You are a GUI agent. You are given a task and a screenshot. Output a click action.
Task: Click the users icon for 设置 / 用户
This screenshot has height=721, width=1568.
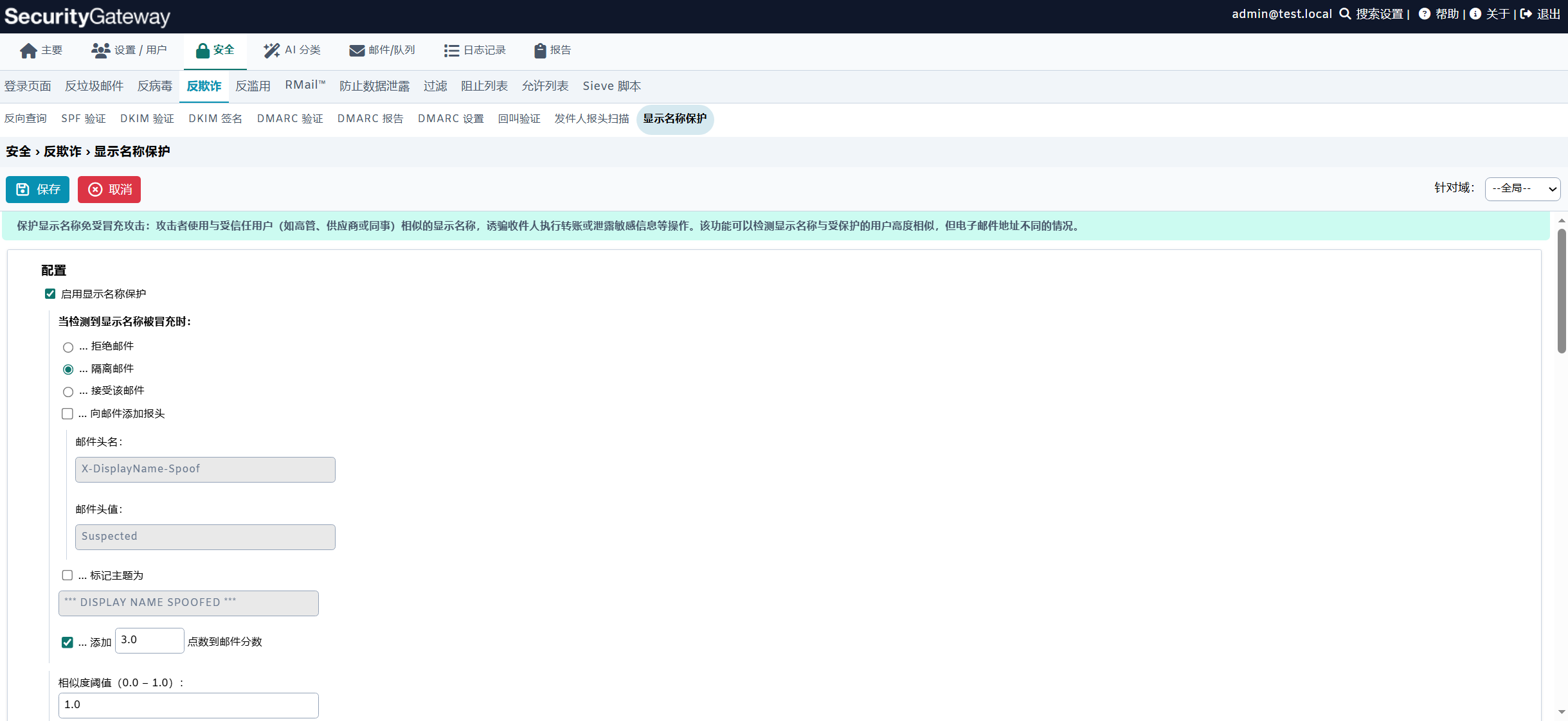[101, 50]
